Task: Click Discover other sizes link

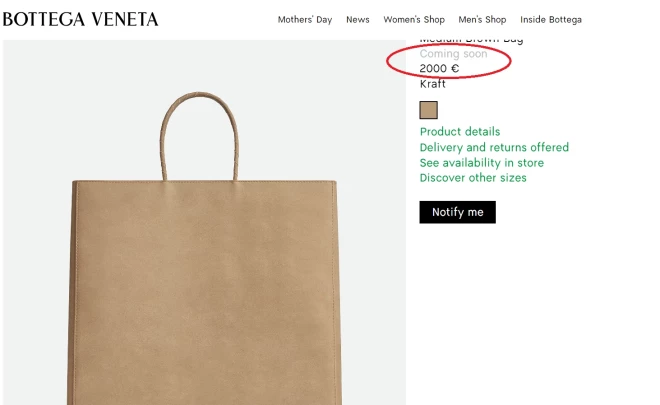Action: point(473,178)
